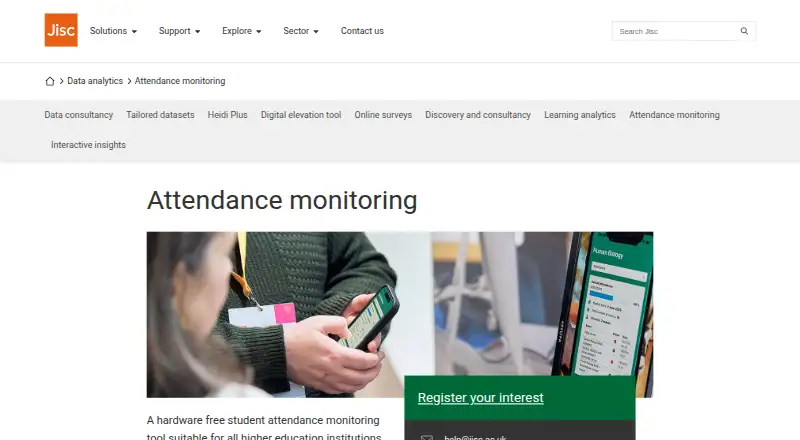Go to home via breadcrumb house icon
800x440 pixels.
pyautogui.click(x=49, y=81)
